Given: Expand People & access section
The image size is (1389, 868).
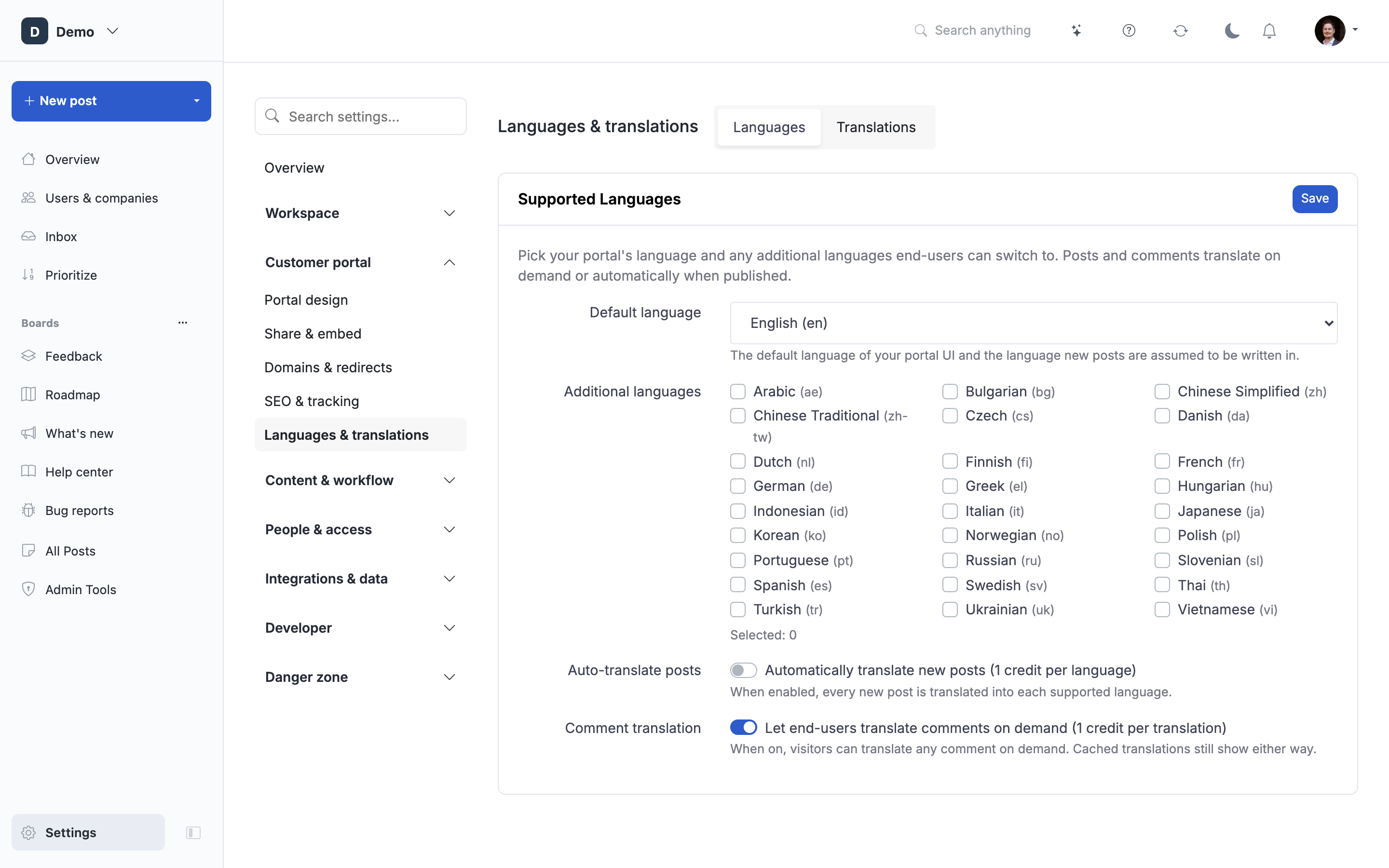Looking at the screenshot, I should coord(360,529).
